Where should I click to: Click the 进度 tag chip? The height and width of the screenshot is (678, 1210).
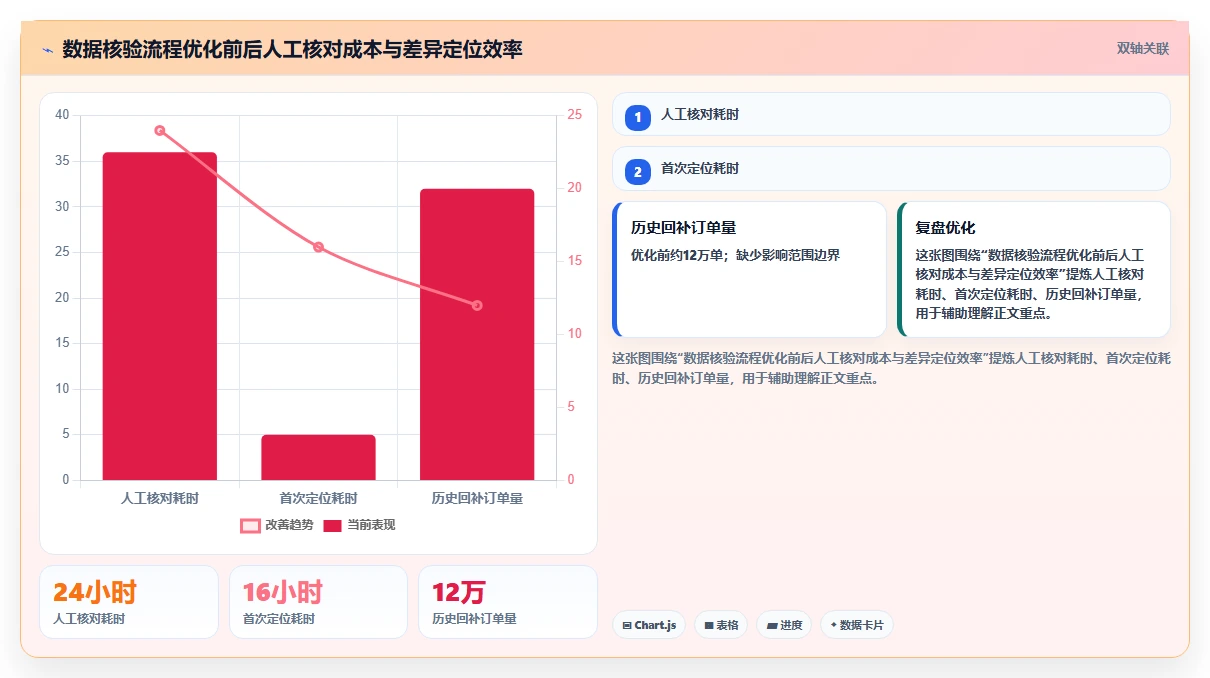[x=785, y=625]
